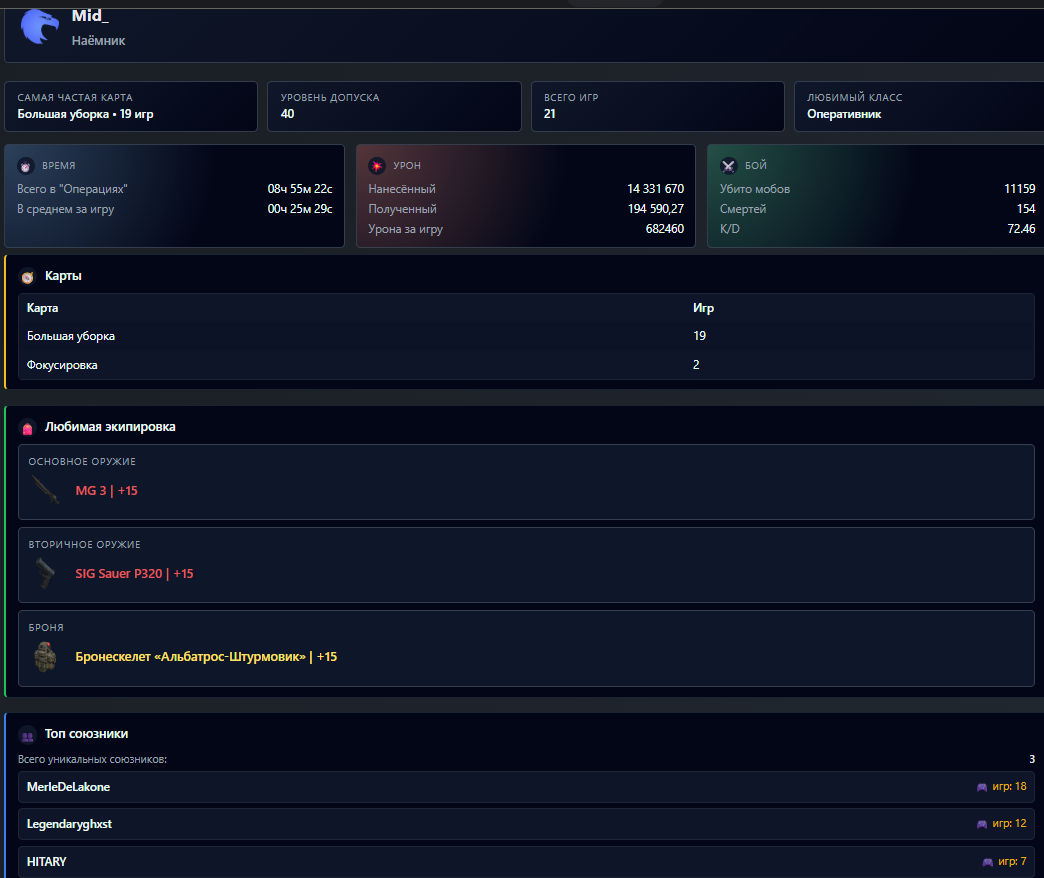The width and height of the screenshot is (1044, 878).
Task: Click the red burst icon beside Урон
Action: click(x=377, y=166)
